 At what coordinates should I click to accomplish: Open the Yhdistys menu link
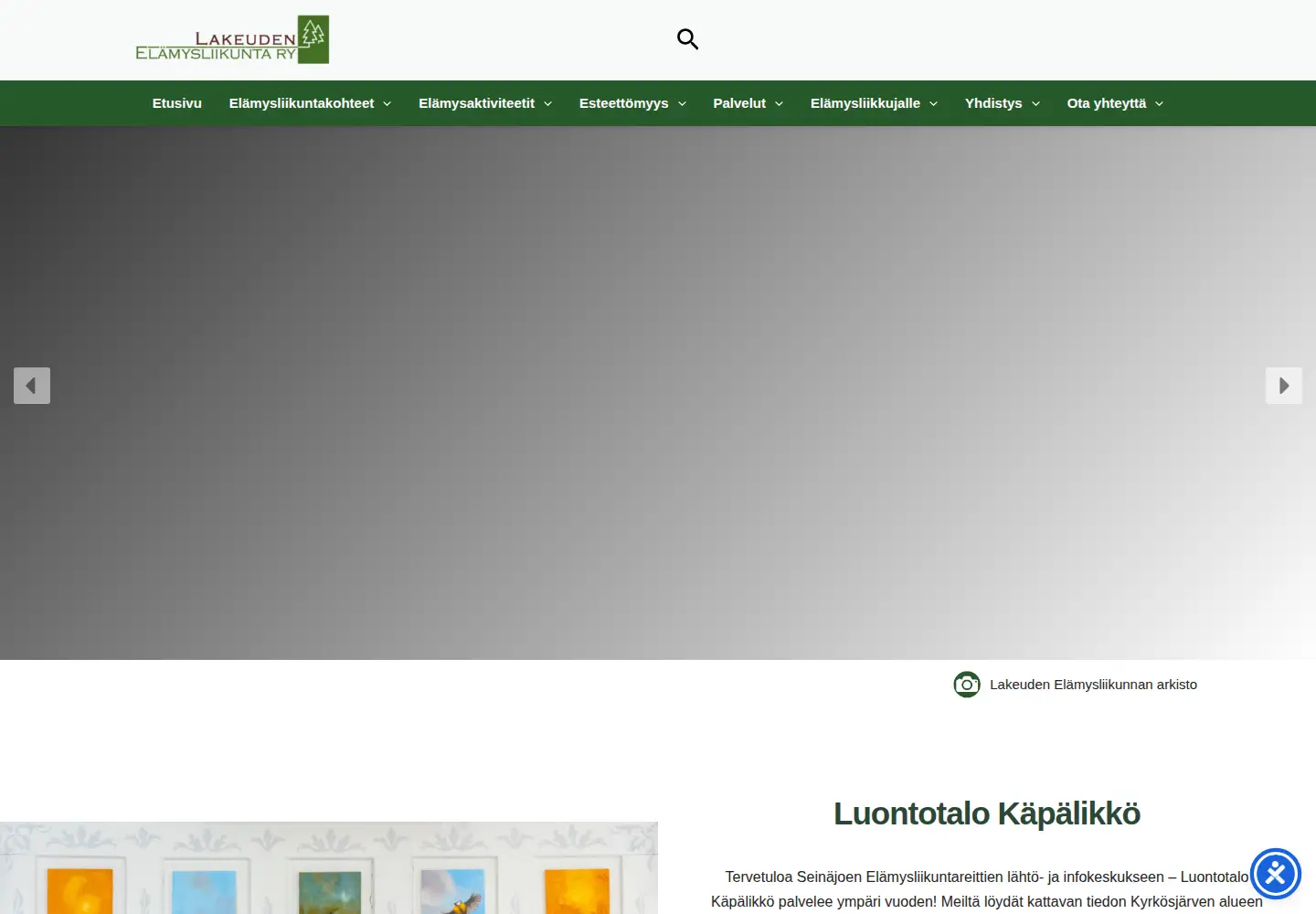[993, 103]
